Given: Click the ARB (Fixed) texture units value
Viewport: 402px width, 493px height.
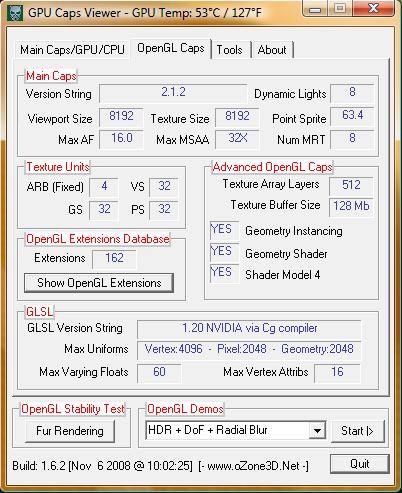Looking at the screenshot, I should point(104,187).
